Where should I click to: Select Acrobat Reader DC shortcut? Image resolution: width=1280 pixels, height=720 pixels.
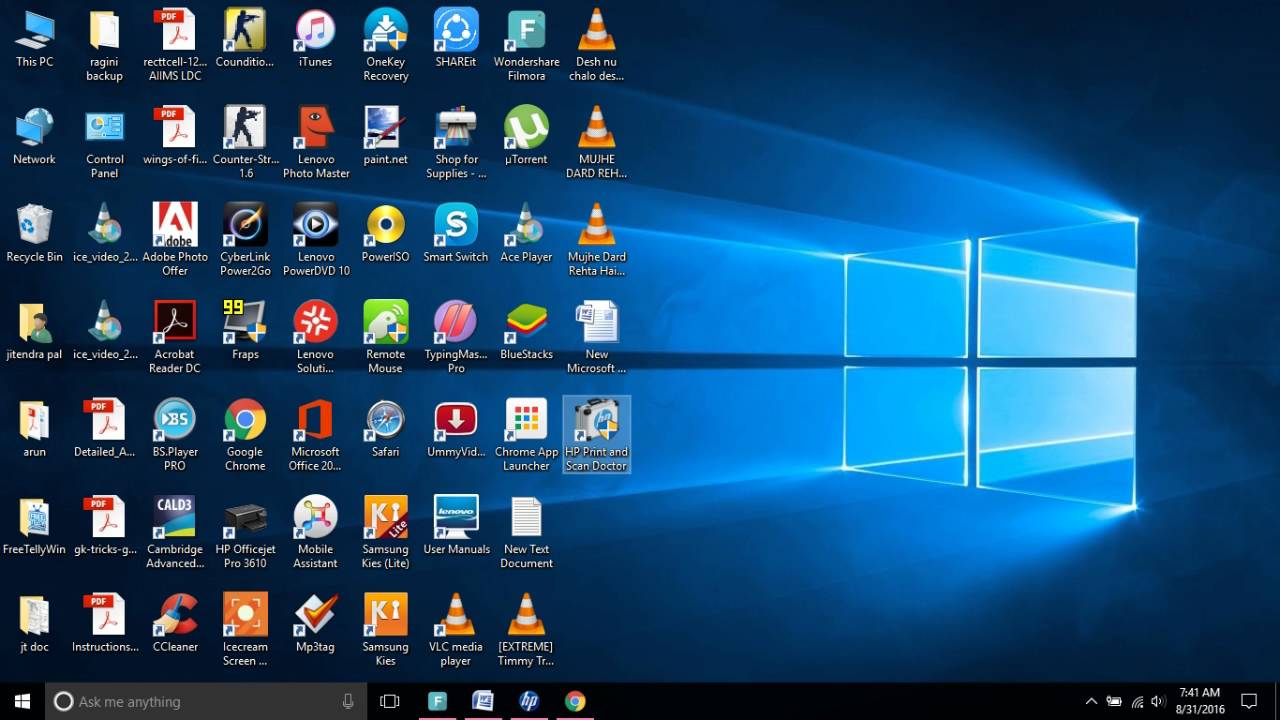(175, 337)
